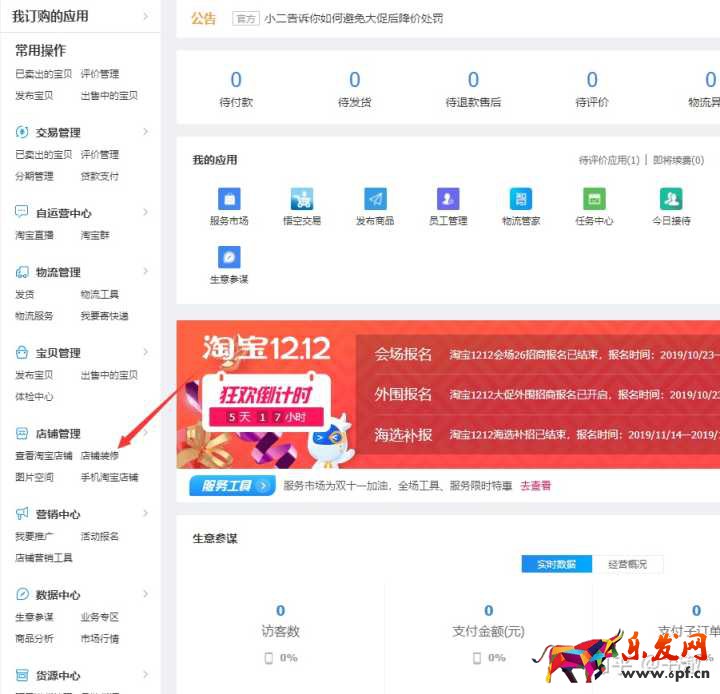Expand the 物流管理 section chevron

point(145,272)
